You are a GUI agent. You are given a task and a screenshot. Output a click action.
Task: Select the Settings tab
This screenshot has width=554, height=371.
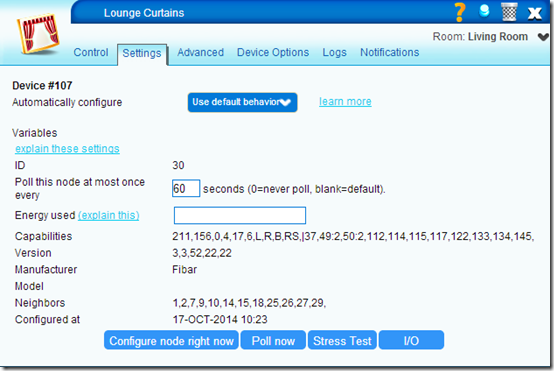[x=142, y=53]
